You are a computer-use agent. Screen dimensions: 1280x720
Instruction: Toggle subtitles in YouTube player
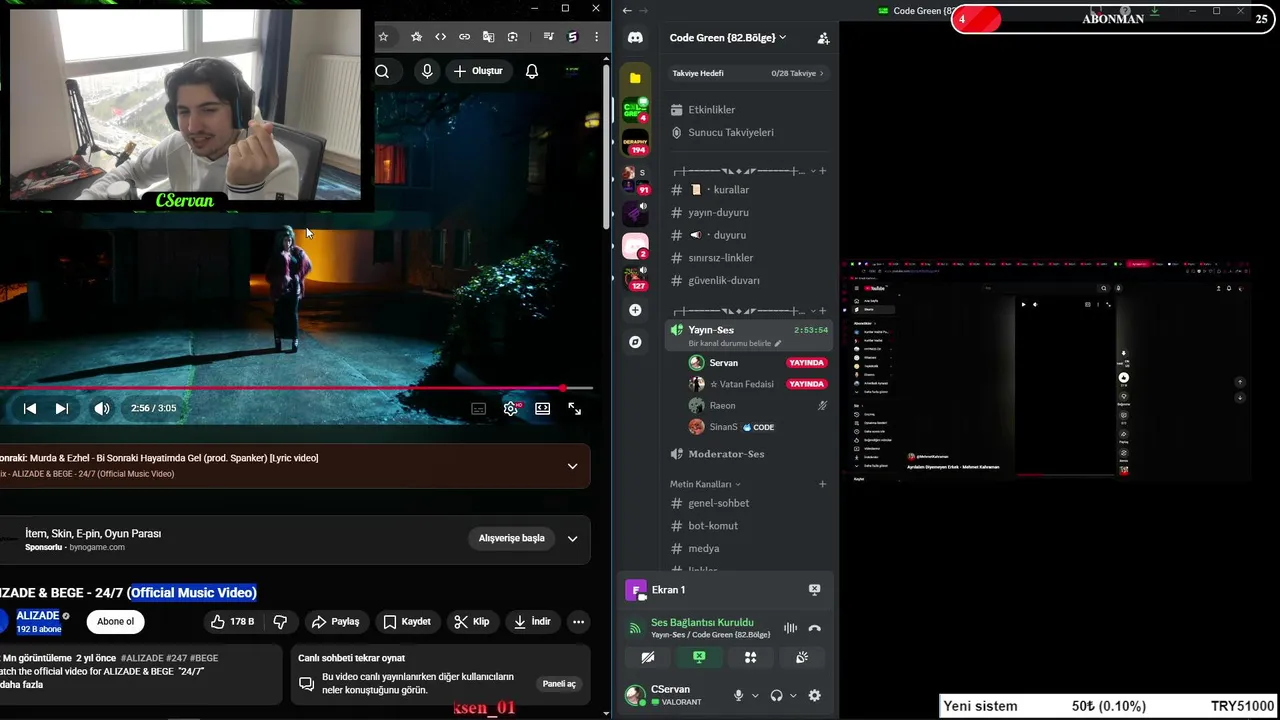coord(479,408)
